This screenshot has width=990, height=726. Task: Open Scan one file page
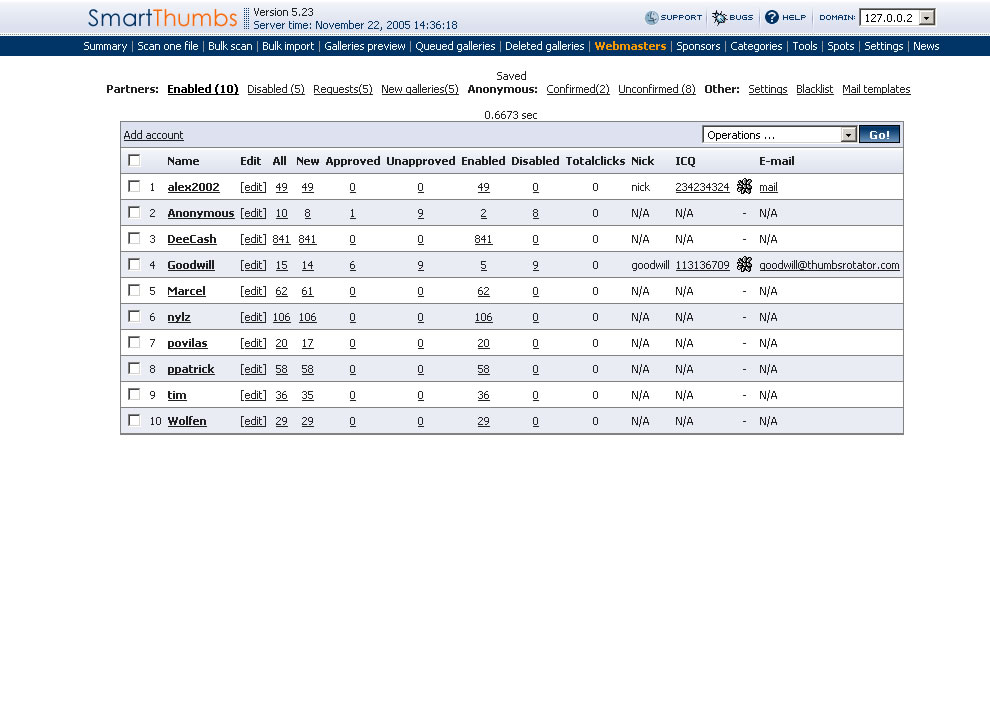[167, 46]
